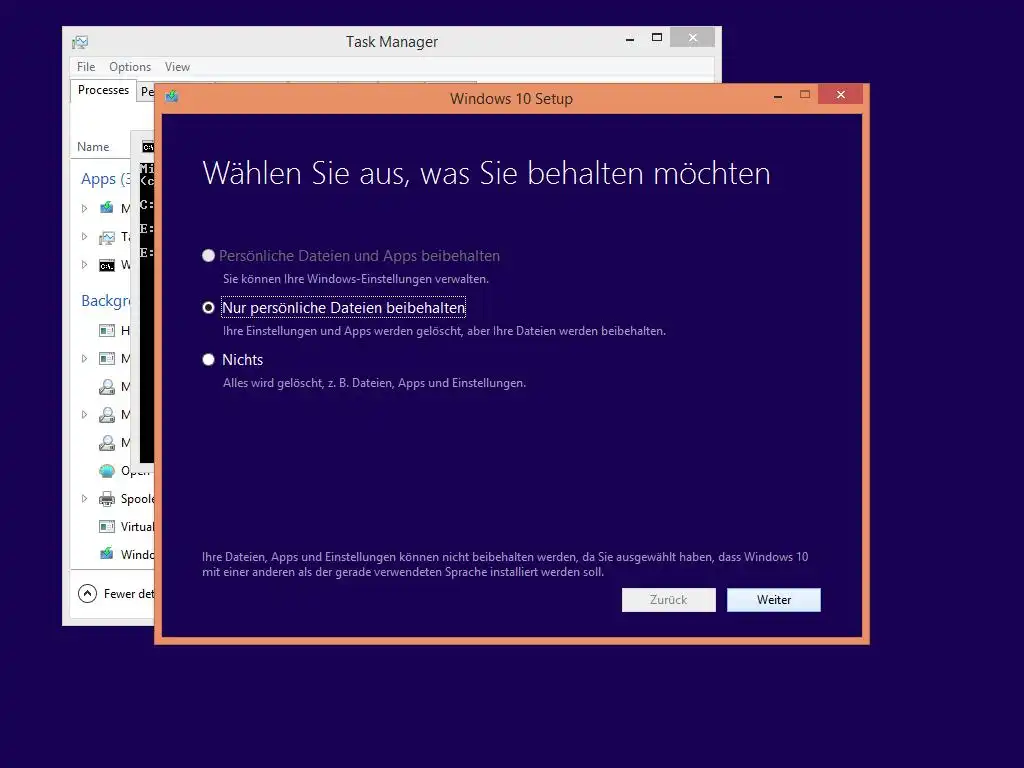
Task: Select 'Nur persönliche Dateien beibehalten' radio button
Action: coord(208,308)
